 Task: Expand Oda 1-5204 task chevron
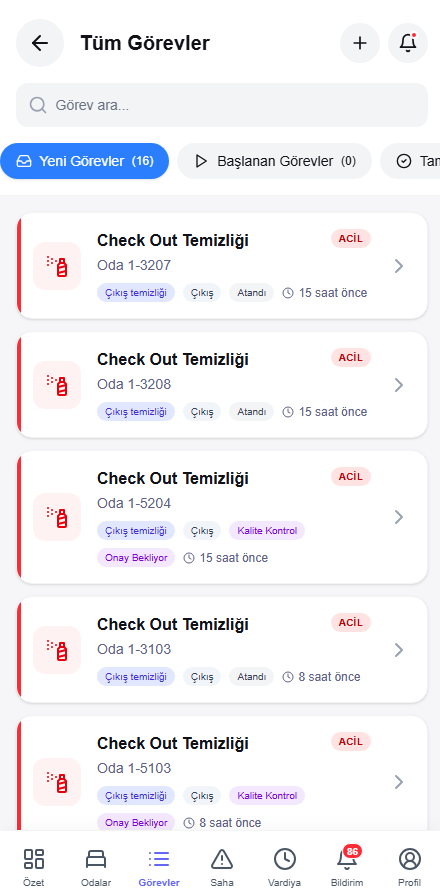pos(399,517)
